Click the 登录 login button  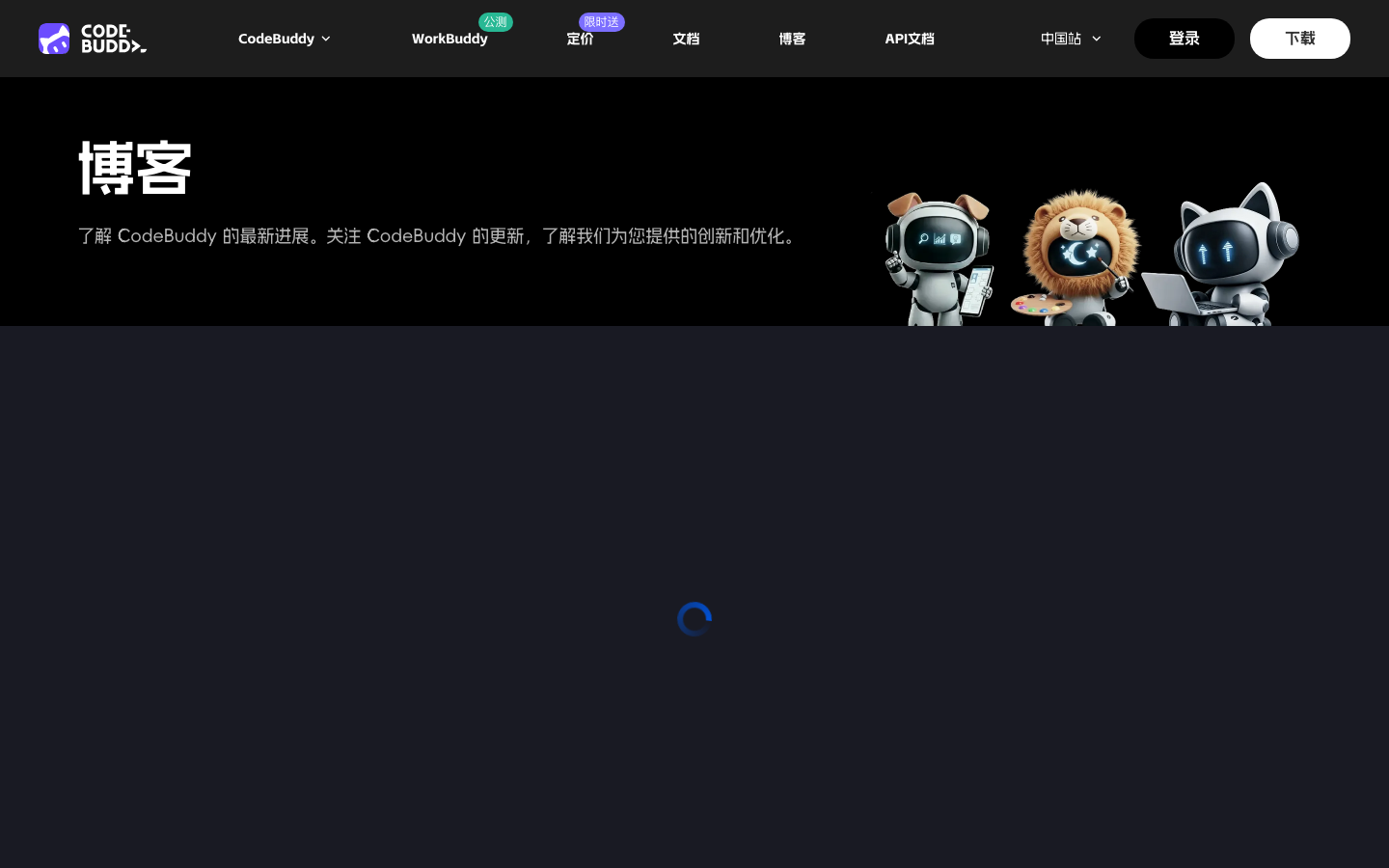tap(1185, 39)
